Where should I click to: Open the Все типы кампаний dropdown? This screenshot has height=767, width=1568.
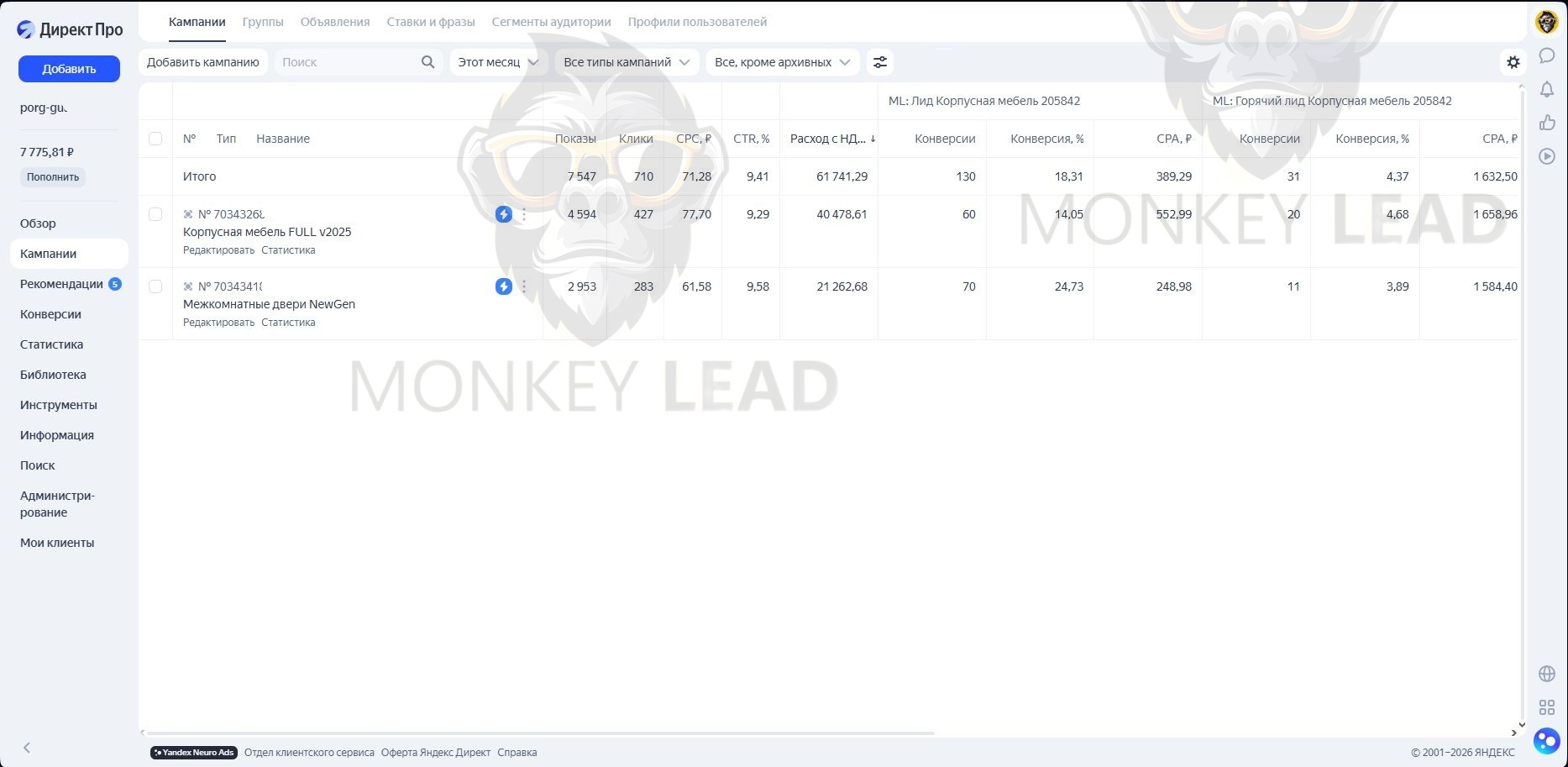(627, 62)
